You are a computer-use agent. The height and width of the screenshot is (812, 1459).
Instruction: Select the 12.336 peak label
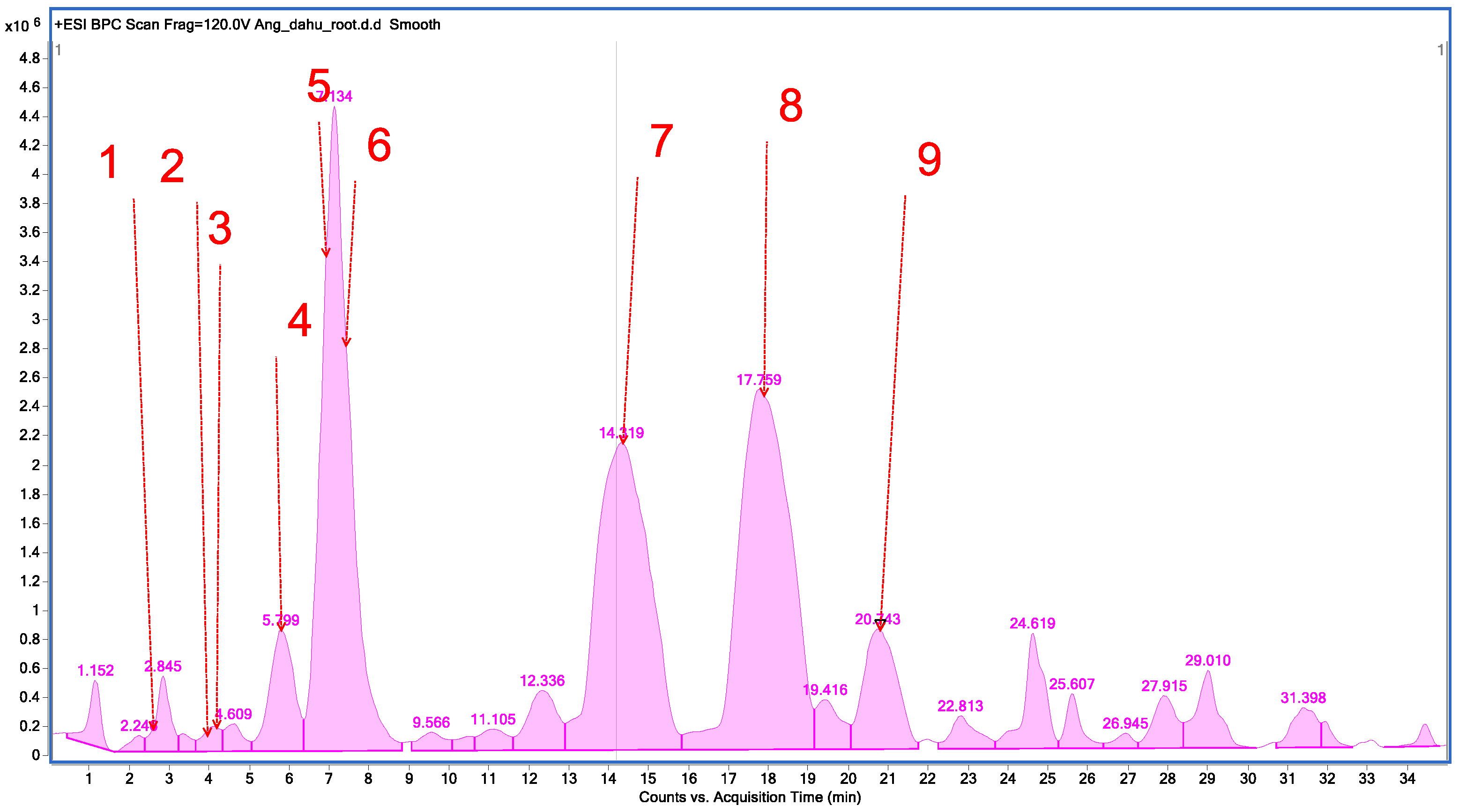point(542,680)
